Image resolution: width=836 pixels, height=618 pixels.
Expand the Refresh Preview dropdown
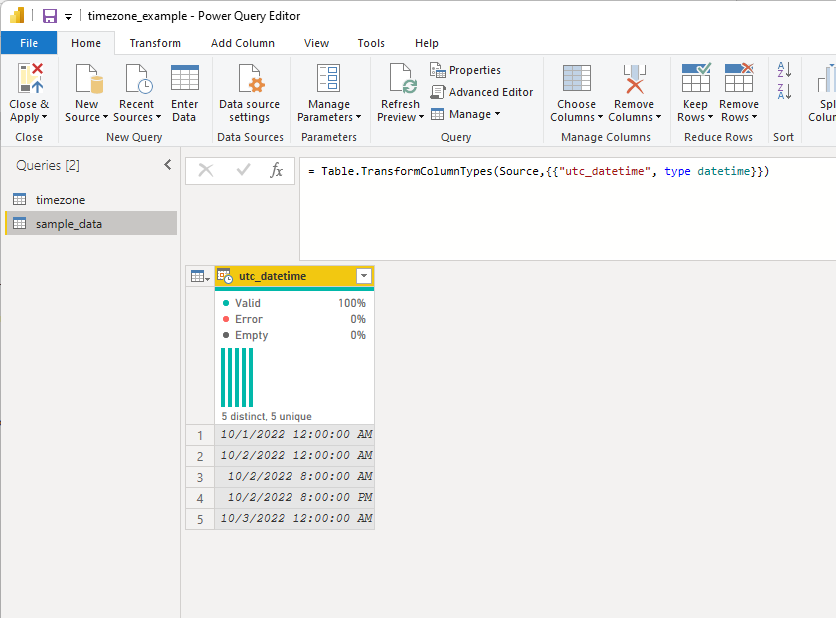[421, 117]
